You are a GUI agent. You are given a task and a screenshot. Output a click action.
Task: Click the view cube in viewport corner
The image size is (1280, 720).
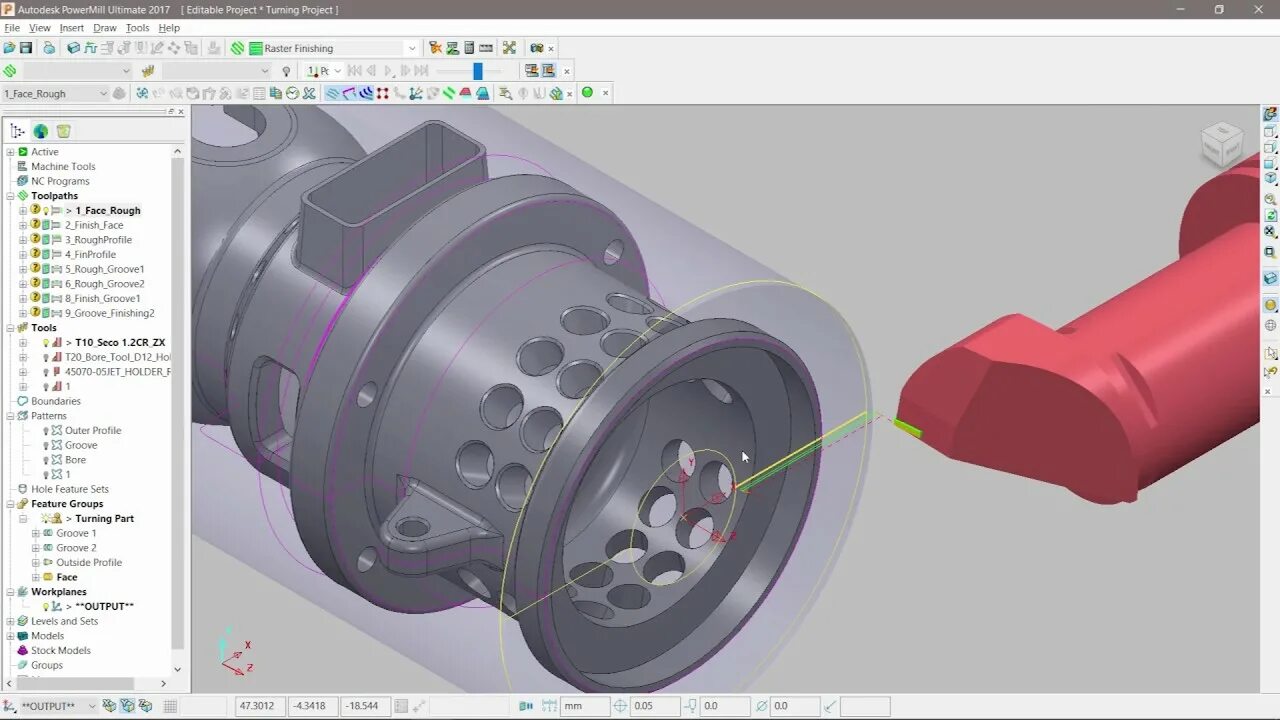(x=1221, y=143)
